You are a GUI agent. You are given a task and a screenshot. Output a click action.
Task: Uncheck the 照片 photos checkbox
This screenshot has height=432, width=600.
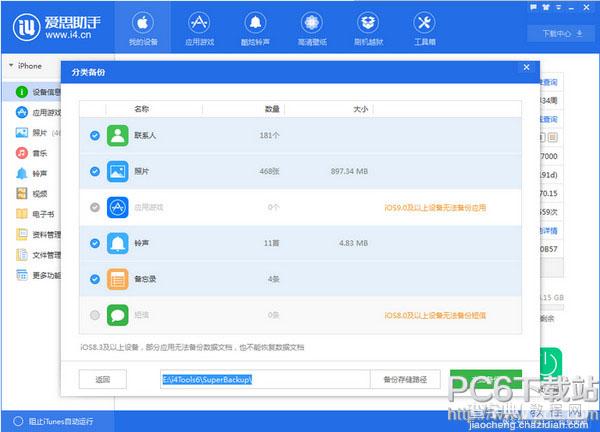click(95, 171)
